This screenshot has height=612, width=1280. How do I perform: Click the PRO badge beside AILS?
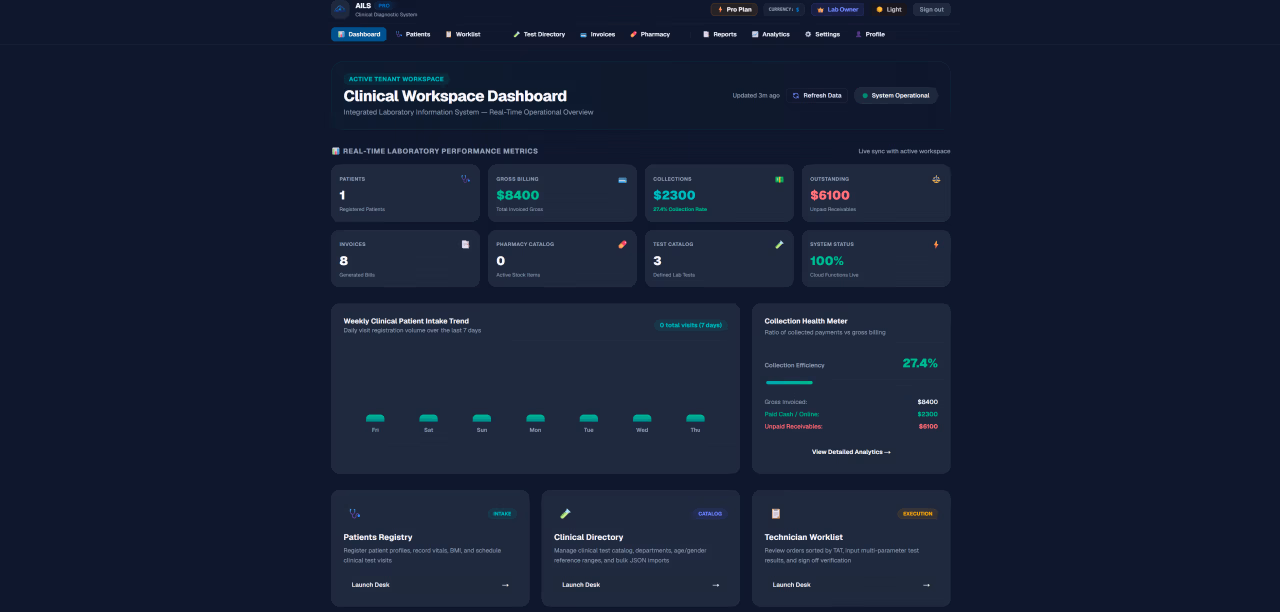(384, 5)
